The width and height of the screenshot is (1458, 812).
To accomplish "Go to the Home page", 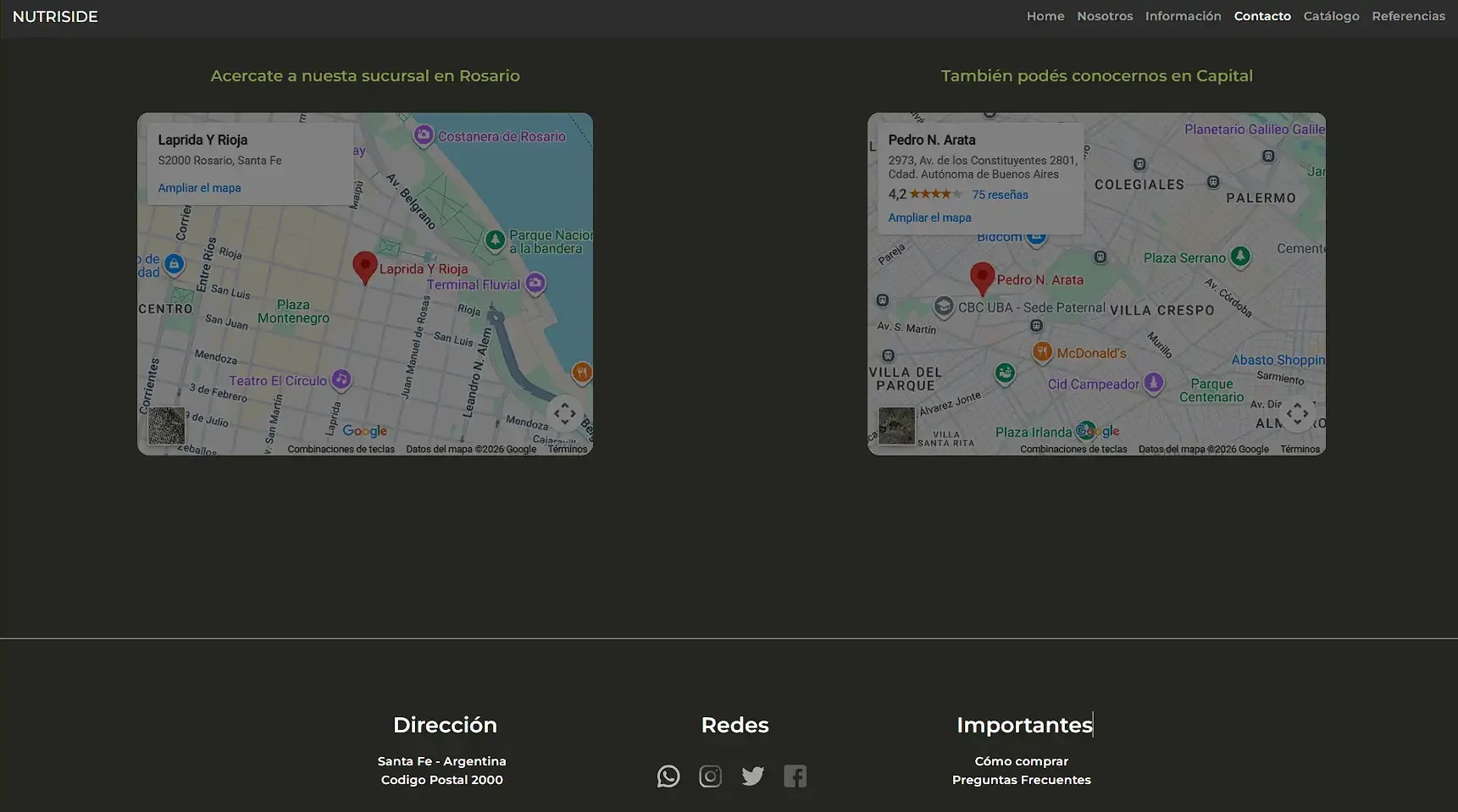I will click(1045, 16).
